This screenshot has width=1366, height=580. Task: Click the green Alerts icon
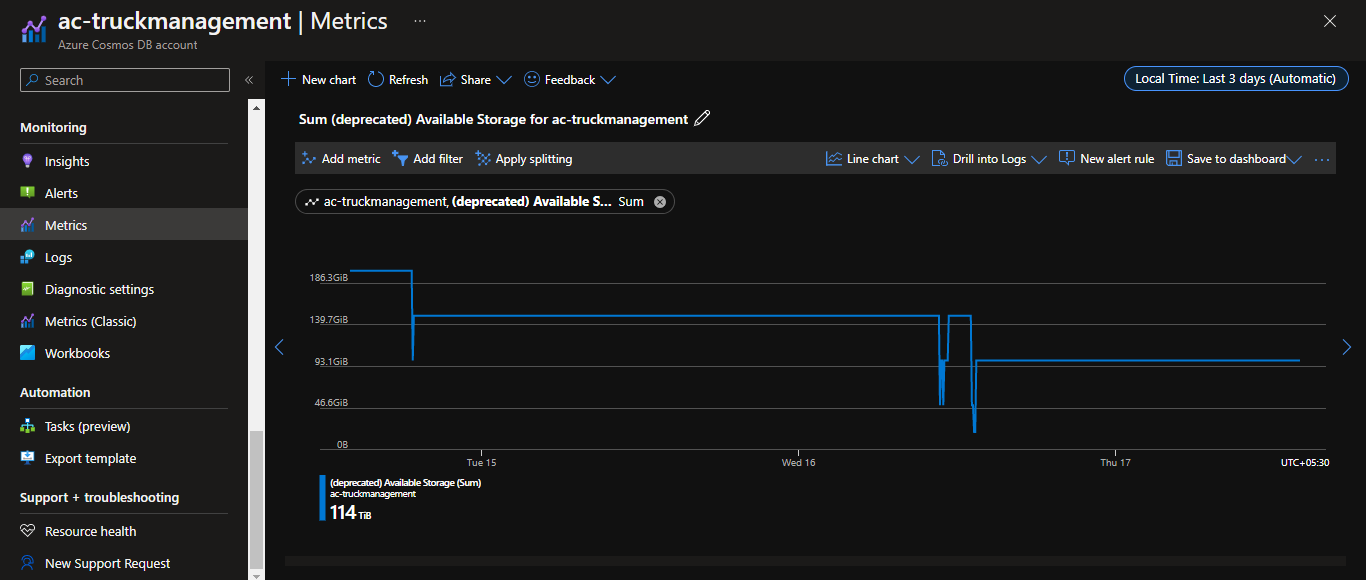click(x=28, y=193)
